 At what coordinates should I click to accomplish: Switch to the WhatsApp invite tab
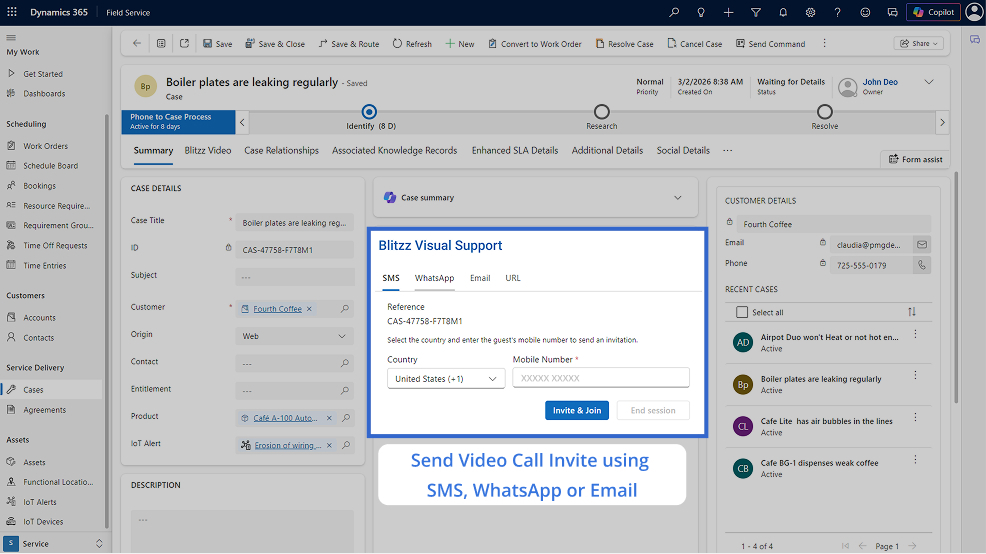(434, 278)
